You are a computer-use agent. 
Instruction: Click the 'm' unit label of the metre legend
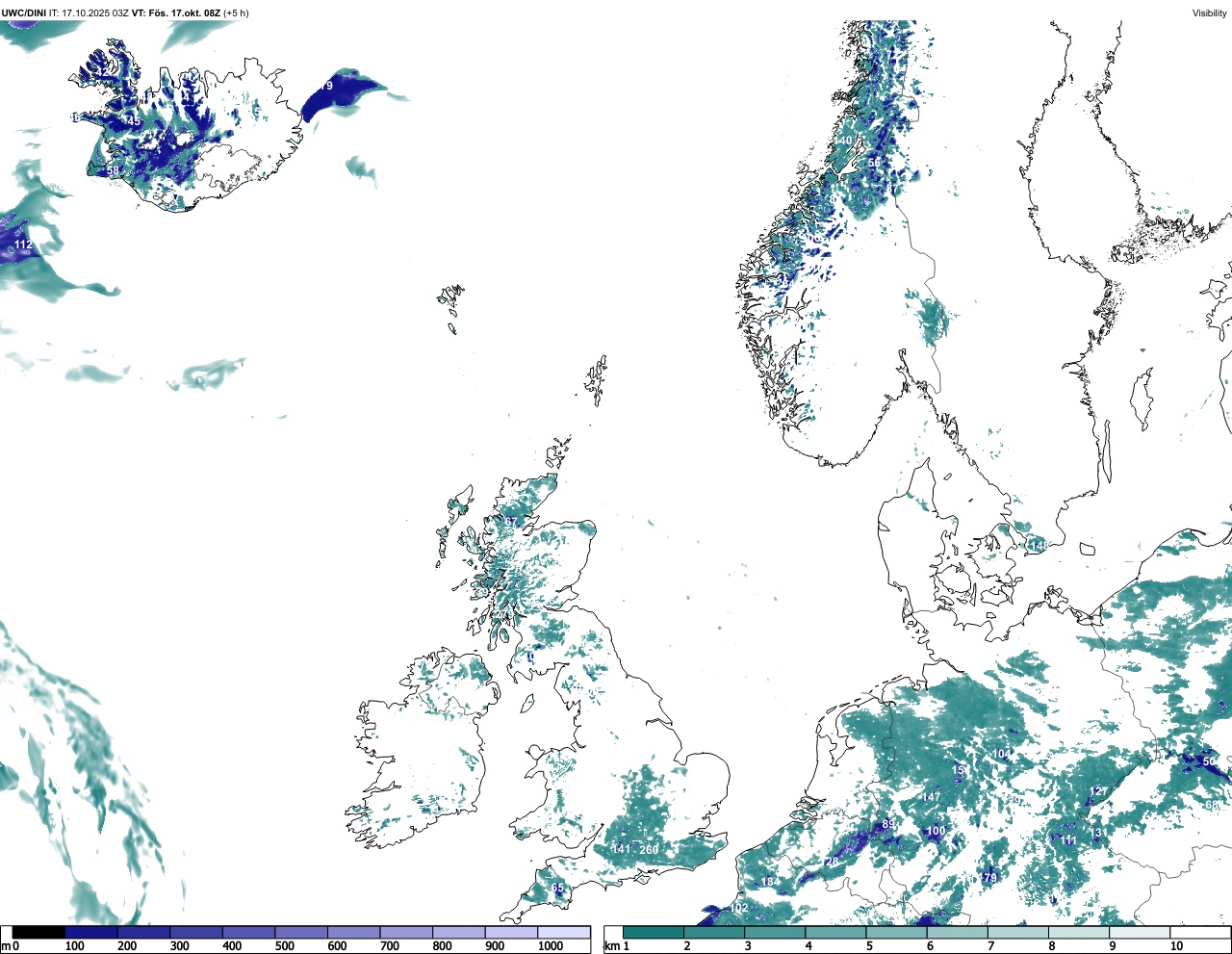point(6,946)
